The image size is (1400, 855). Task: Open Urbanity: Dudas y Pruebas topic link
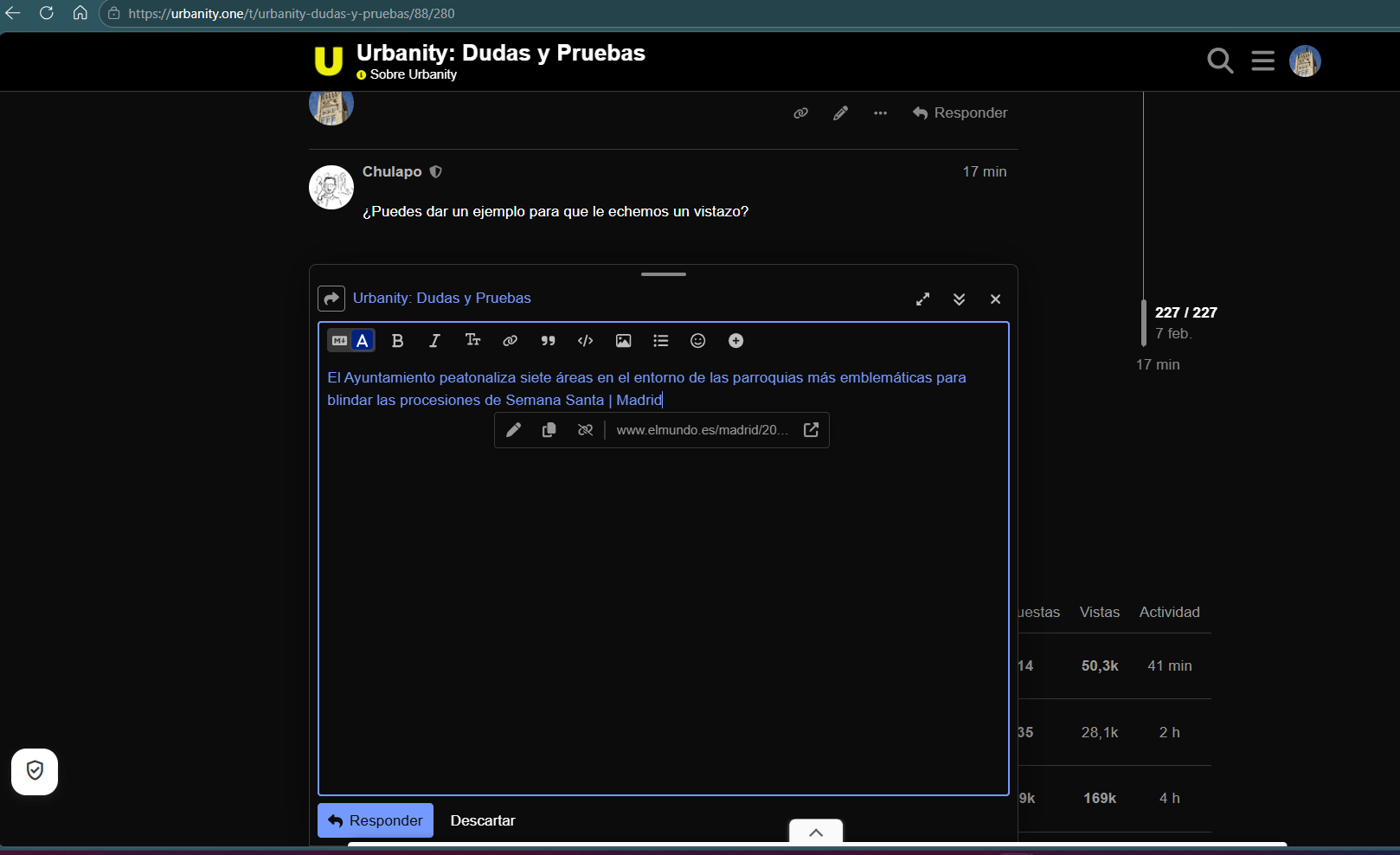[442, 298]
